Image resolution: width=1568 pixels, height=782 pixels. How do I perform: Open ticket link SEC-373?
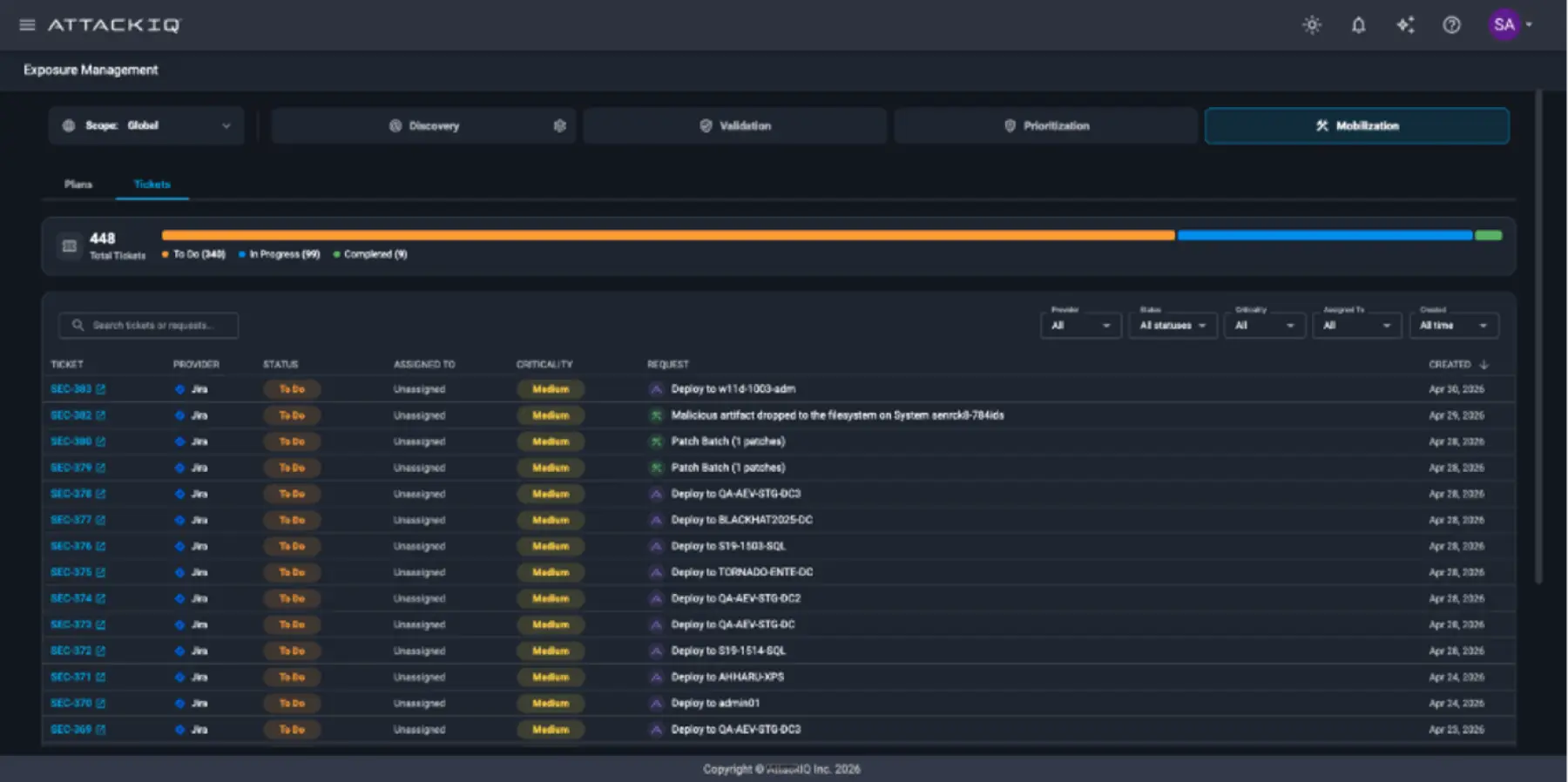pos(71,624)
